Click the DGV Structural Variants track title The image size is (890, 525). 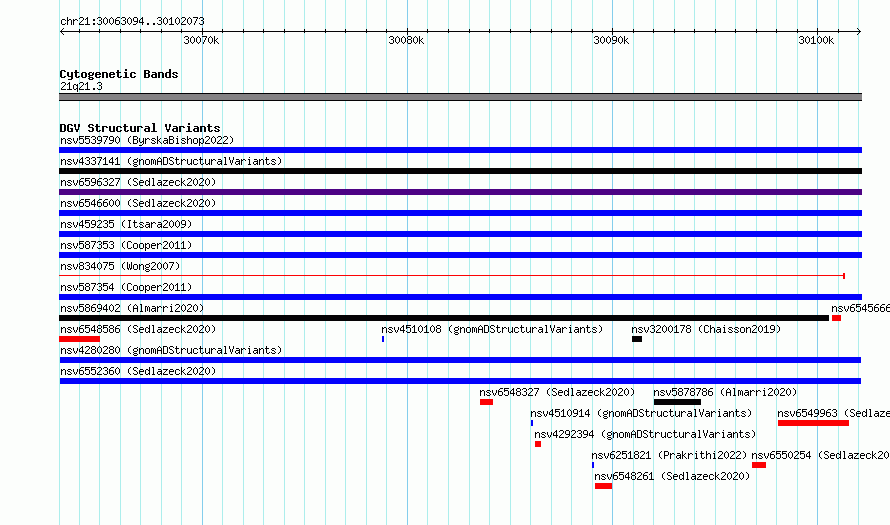[140, 128]
